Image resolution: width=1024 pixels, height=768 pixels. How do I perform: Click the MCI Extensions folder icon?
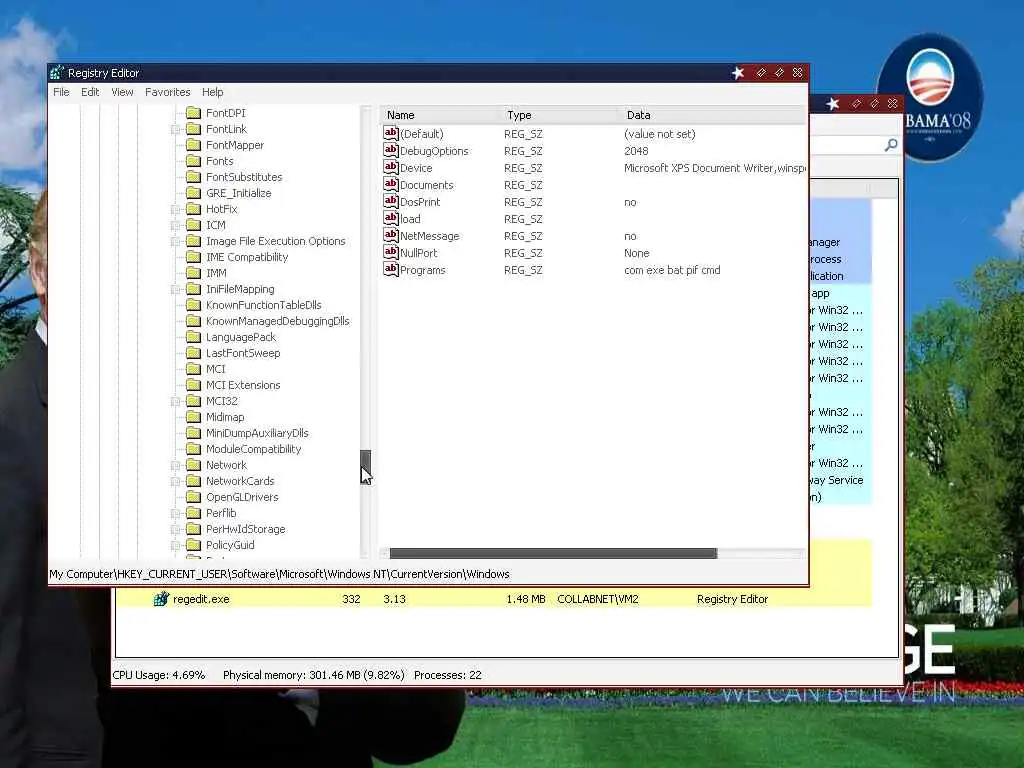click(x=193, y=385)
